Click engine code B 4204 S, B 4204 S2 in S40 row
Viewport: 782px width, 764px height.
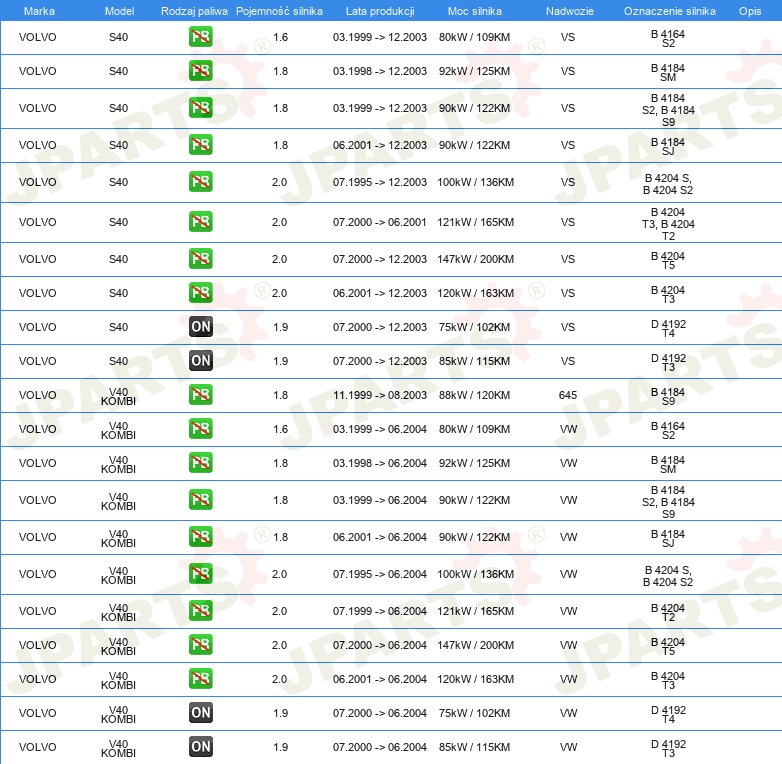pyautogui.click(x=668, y=184)
